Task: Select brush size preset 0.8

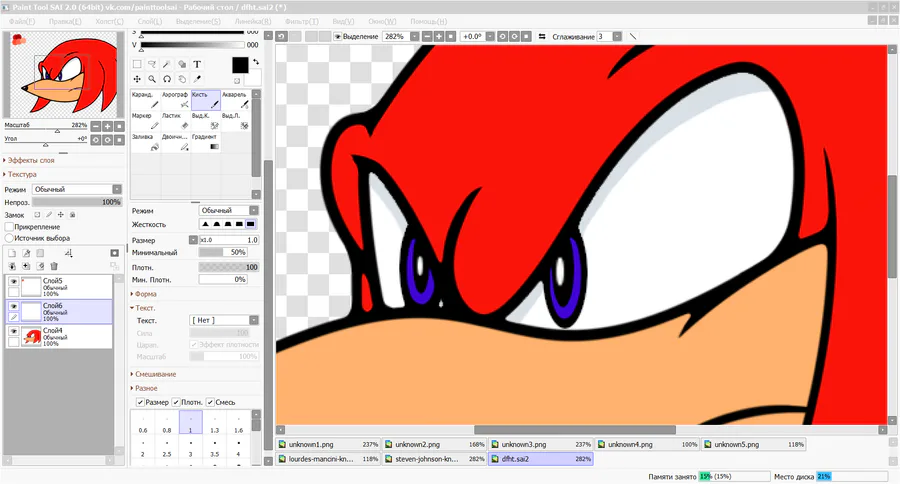Action: tap(166, 424)
